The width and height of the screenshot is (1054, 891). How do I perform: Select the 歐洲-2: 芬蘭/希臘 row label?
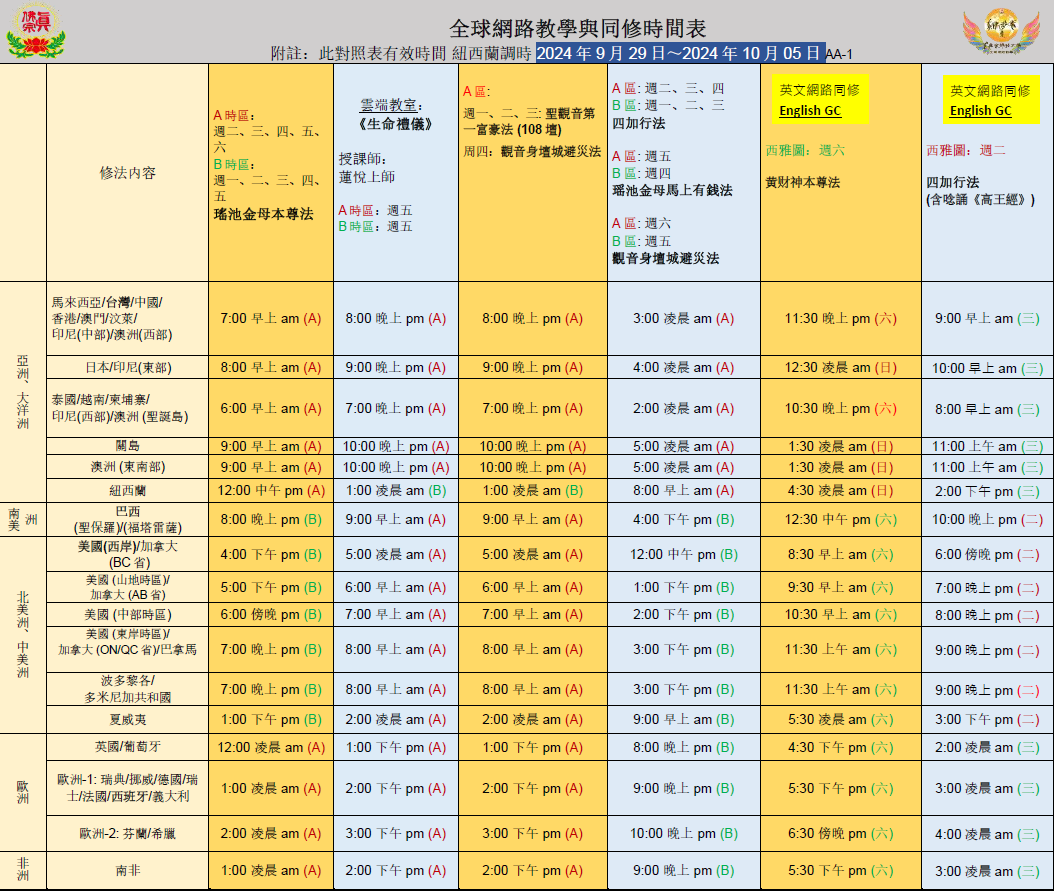click(x=127, y=833)
